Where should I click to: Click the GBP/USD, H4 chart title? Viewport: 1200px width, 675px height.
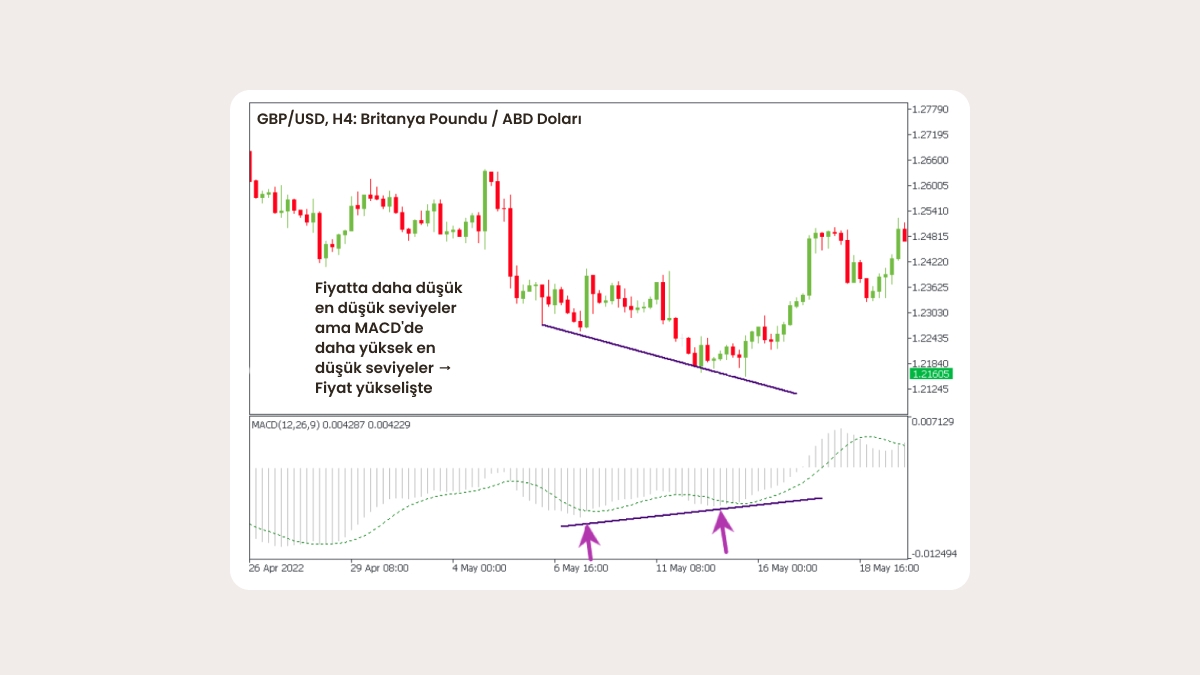pyautogui.click(x=419, y=119)
